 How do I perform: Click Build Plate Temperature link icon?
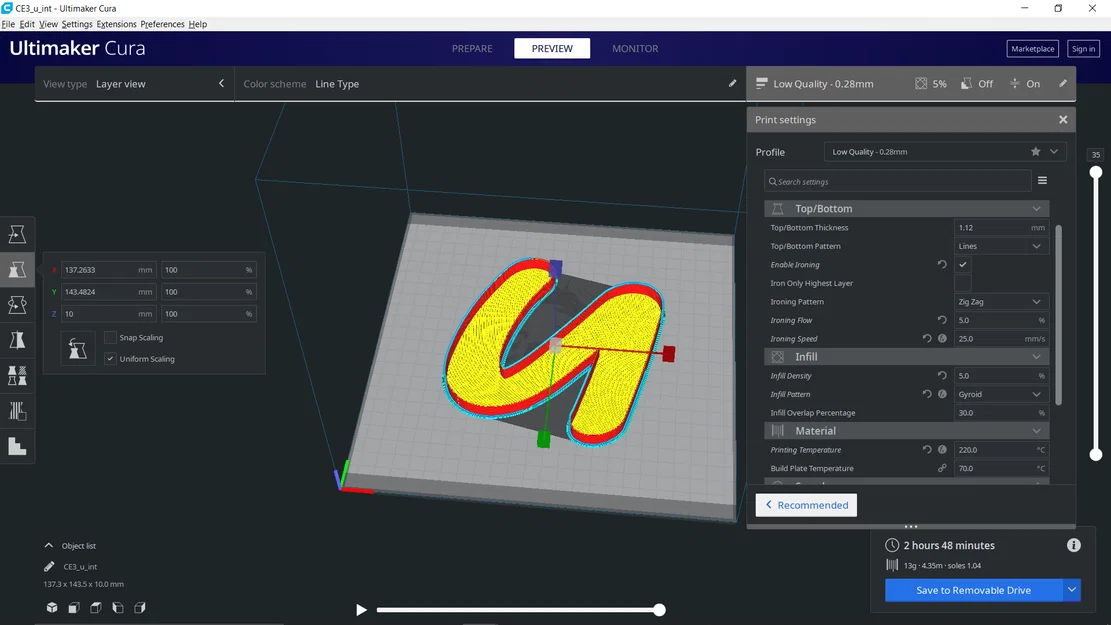(x=942, y=468)
